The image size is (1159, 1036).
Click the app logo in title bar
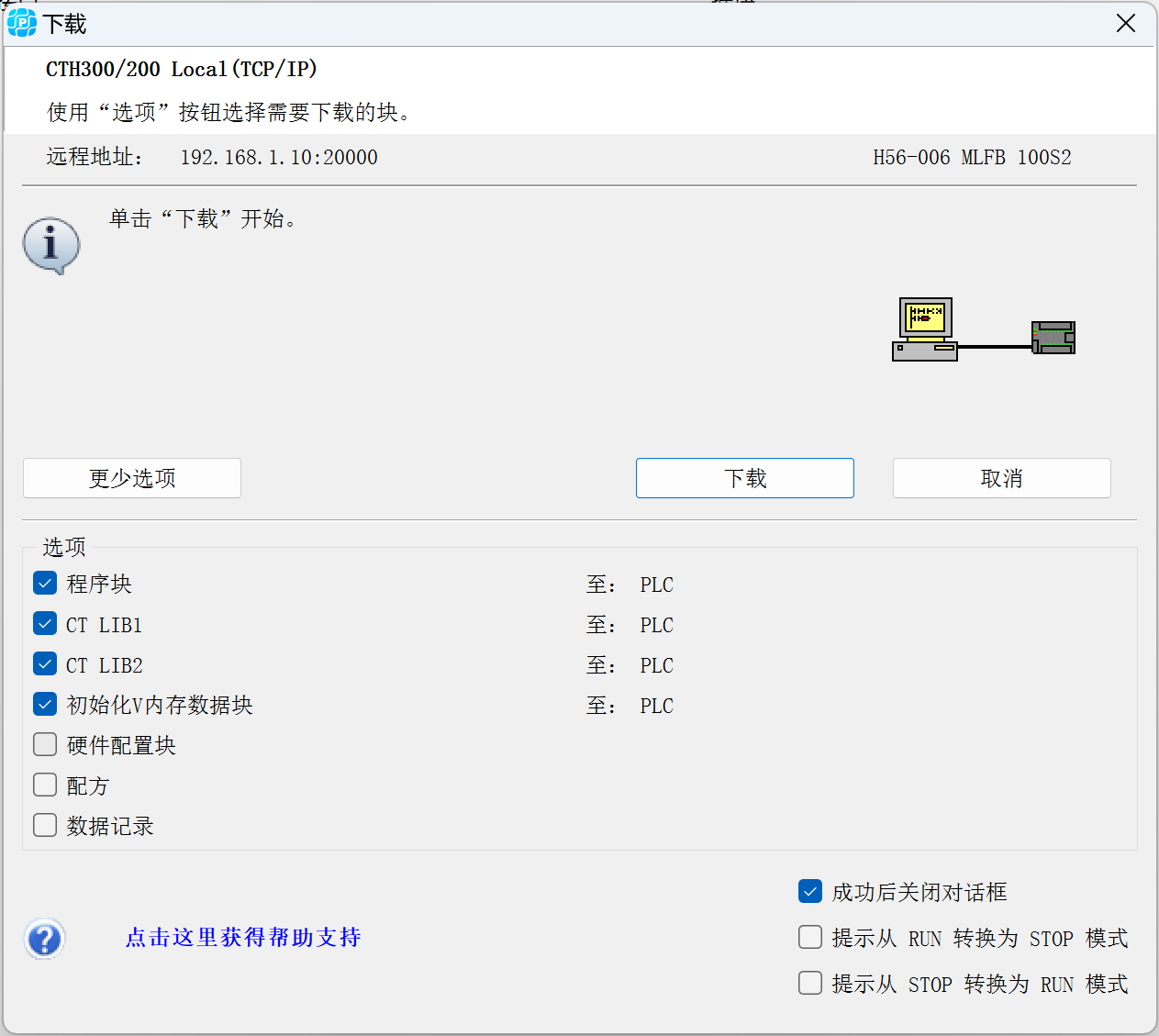22,23
